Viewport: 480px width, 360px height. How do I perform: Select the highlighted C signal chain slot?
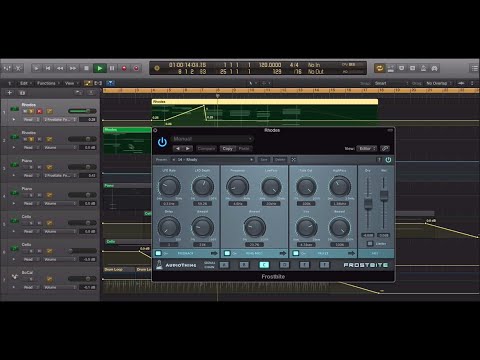(x=264, y=265)
